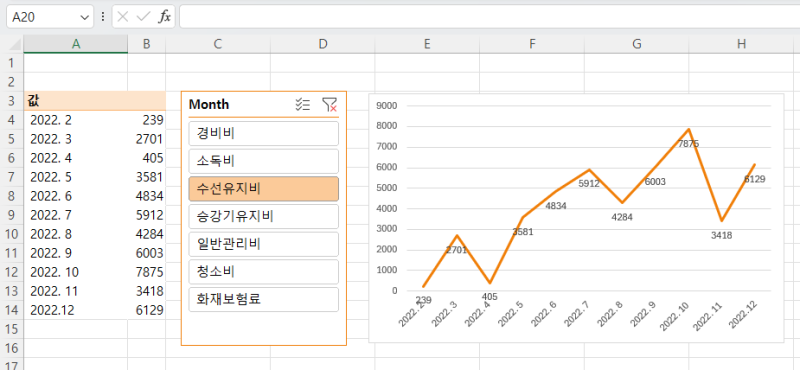Clear the Month slicer filter
The width and height of the screenshot is (800, 370).
330,105
